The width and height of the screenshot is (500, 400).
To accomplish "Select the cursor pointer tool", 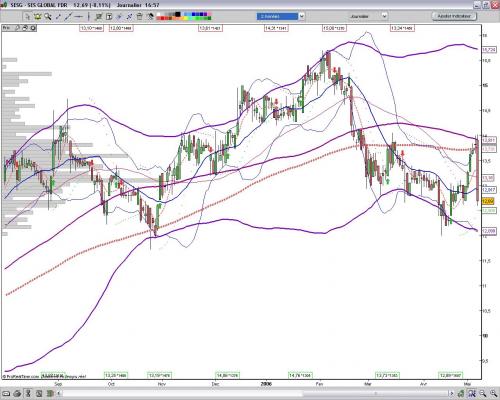I will click(27, 16).
